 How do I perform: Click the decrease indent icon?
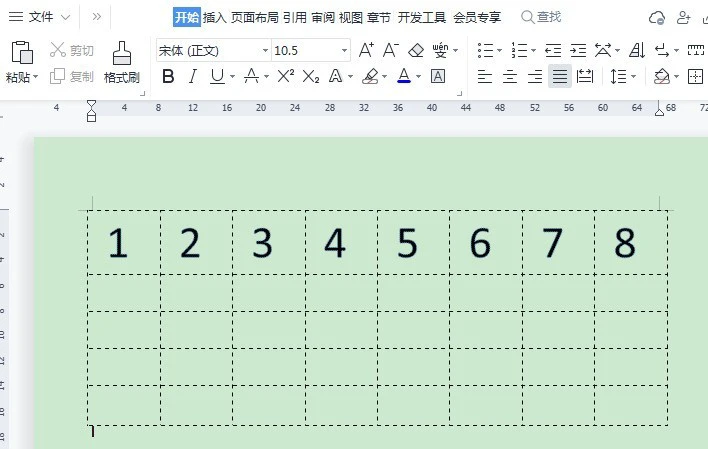(x=553, y=50)
